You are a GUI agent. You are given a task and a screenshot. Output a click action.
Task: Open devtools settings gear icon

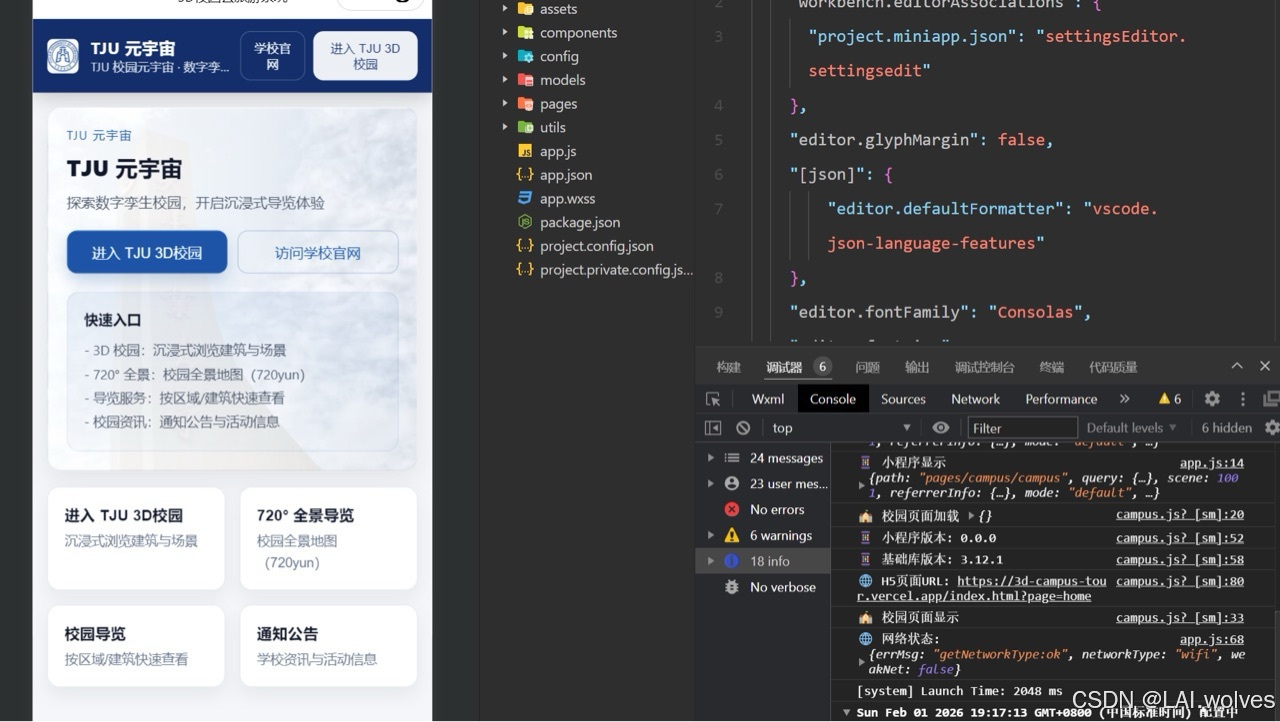[1212, 399]
